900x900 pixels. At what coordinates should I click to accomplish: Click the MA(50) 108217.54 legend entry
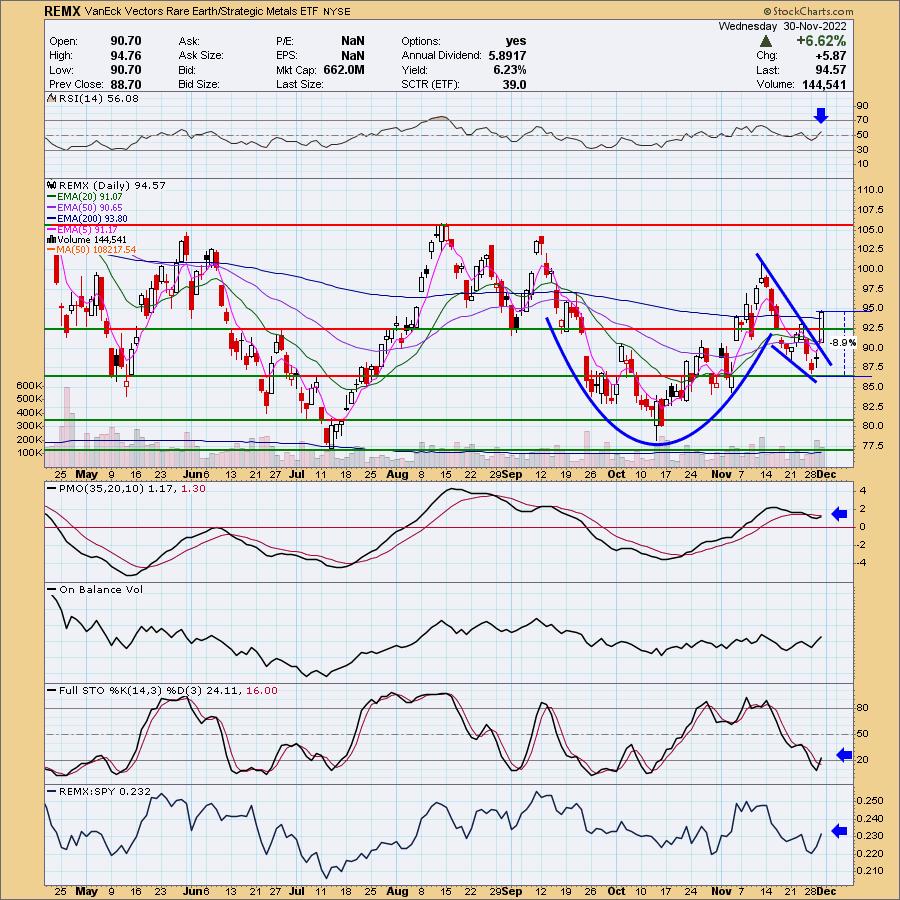click(x=96, y=250)
